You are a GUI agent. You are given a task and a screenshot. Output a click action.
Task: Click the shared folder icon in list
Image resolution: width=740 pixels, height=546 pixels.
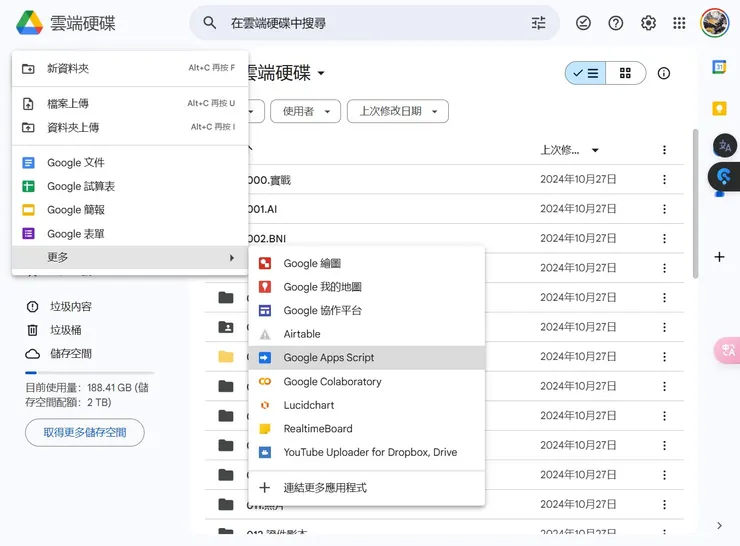226,327
